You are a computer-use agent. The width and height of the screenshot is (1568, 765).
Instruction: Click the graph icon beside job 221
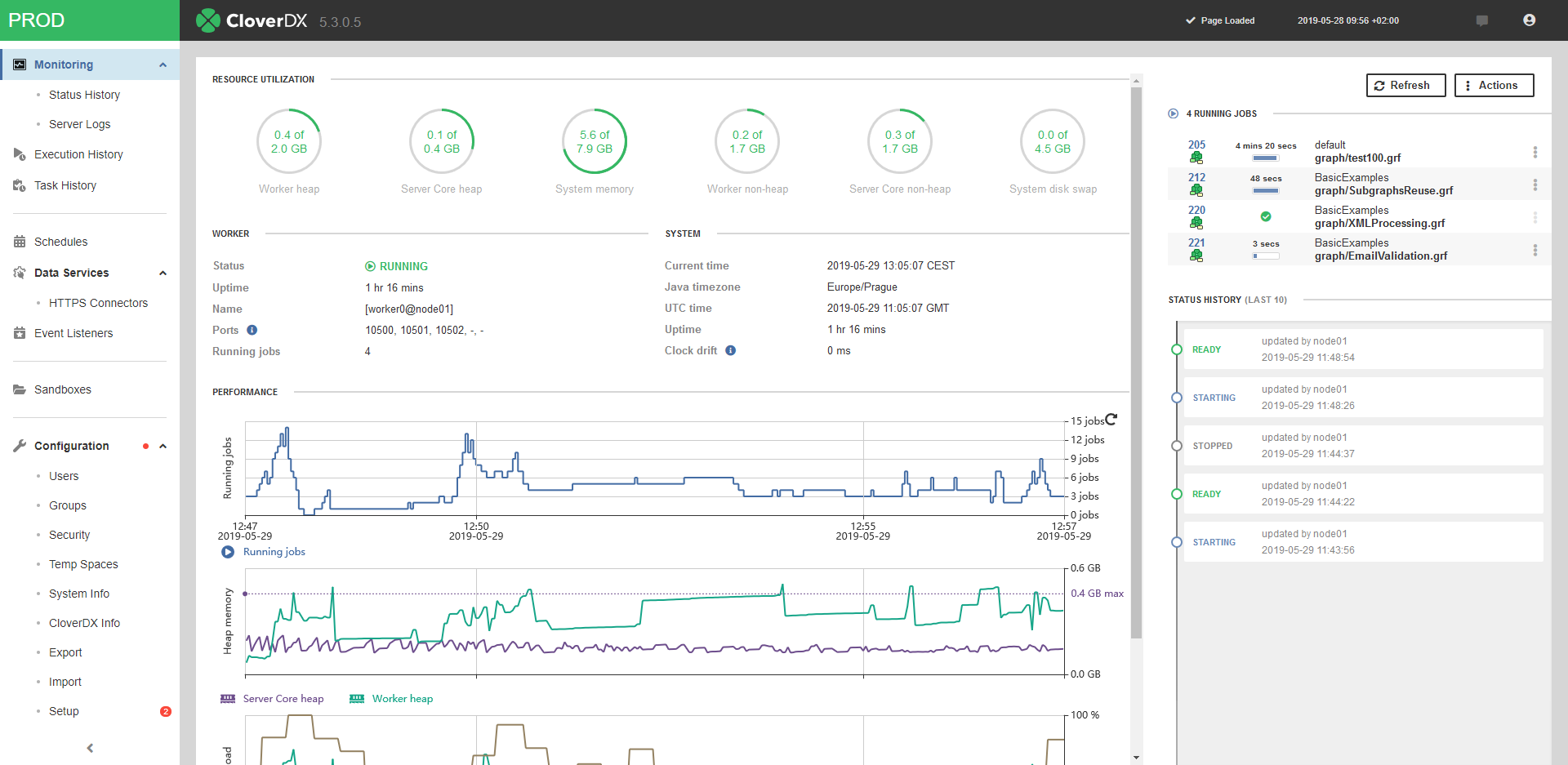click(1196, 256)
